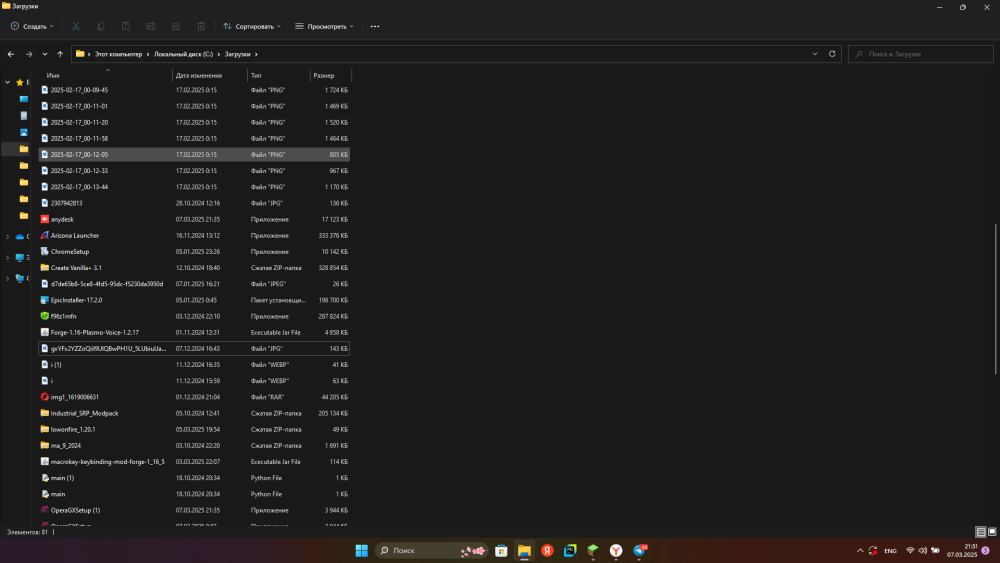Open the Создать (New) dropdown

coord(32,26)
